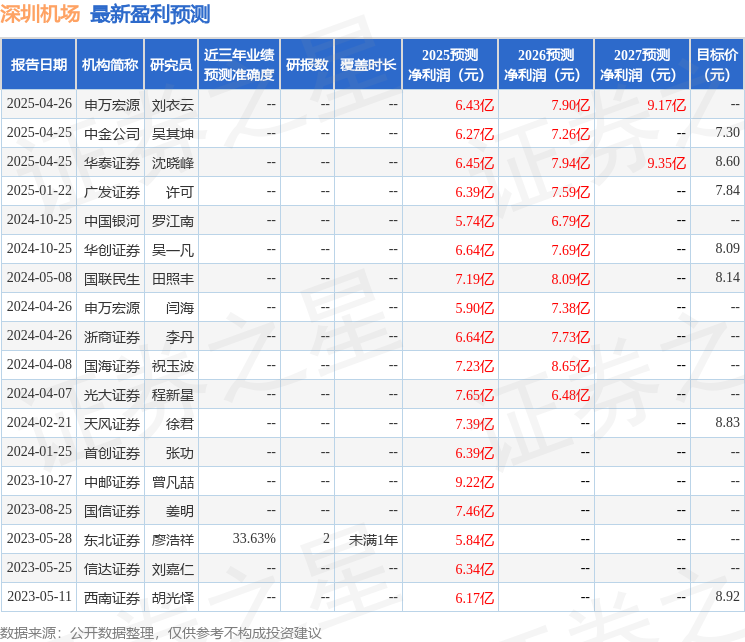Select researcher 刘嘉仁 cell
Viewport: 745px width, 642px height.
point(172,569)
